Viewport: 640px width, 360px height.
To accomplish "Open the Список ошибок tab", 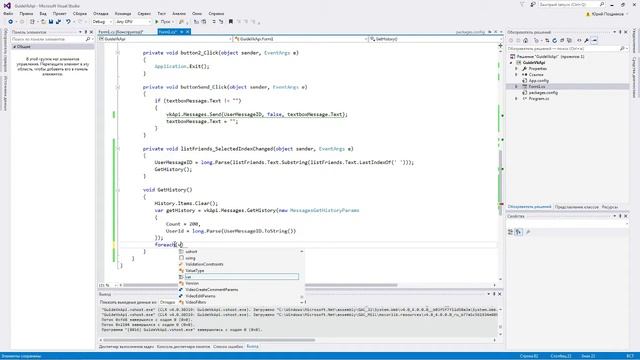I will [x=228, y=347].
